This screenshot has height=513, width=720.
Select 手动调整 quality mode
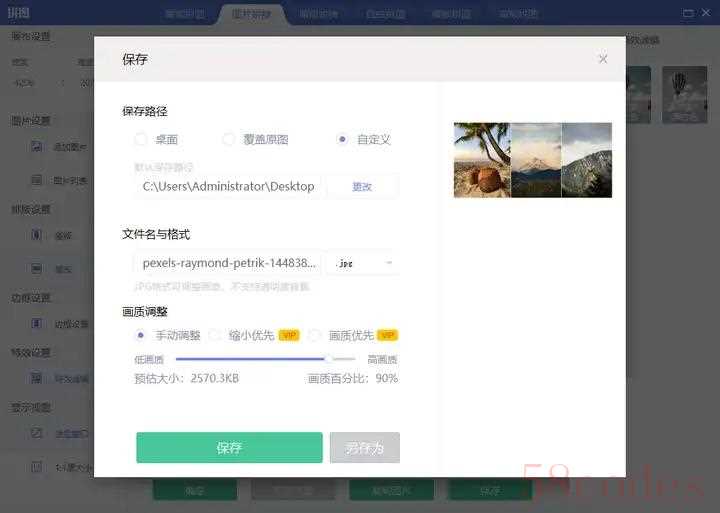(x=141, y=335)
